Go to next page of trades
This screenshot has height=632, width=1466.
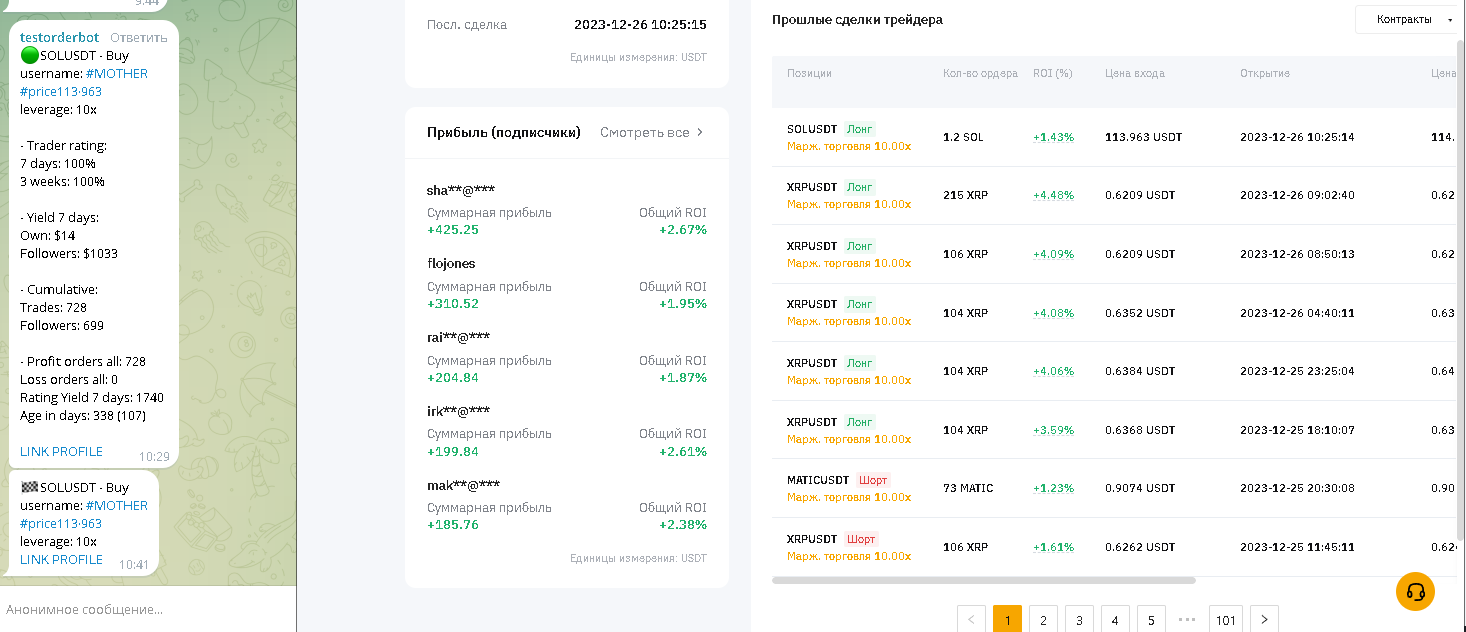coord(1264,620)
